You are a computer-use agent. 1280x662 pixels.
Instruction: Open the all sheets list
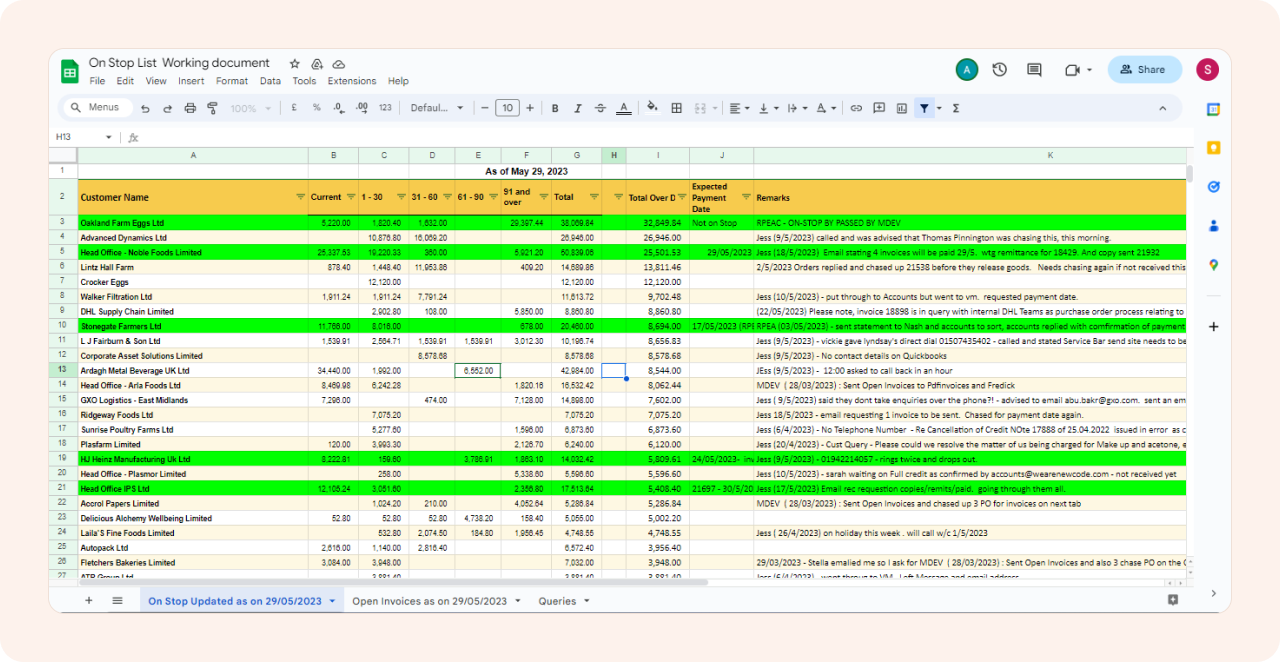pyautogui.click(x=117, y=600)
